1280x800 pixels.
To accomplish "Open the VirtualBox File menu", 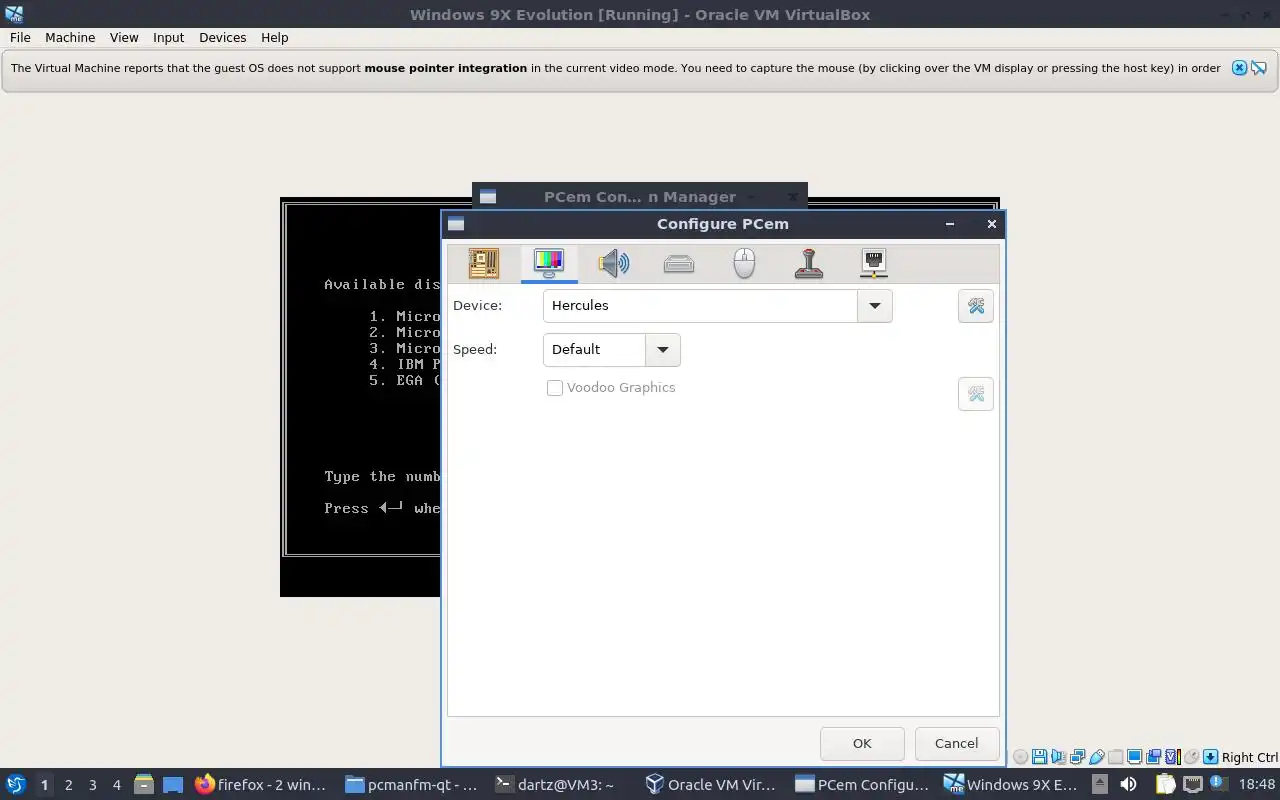I will click(x=20, y=37).
